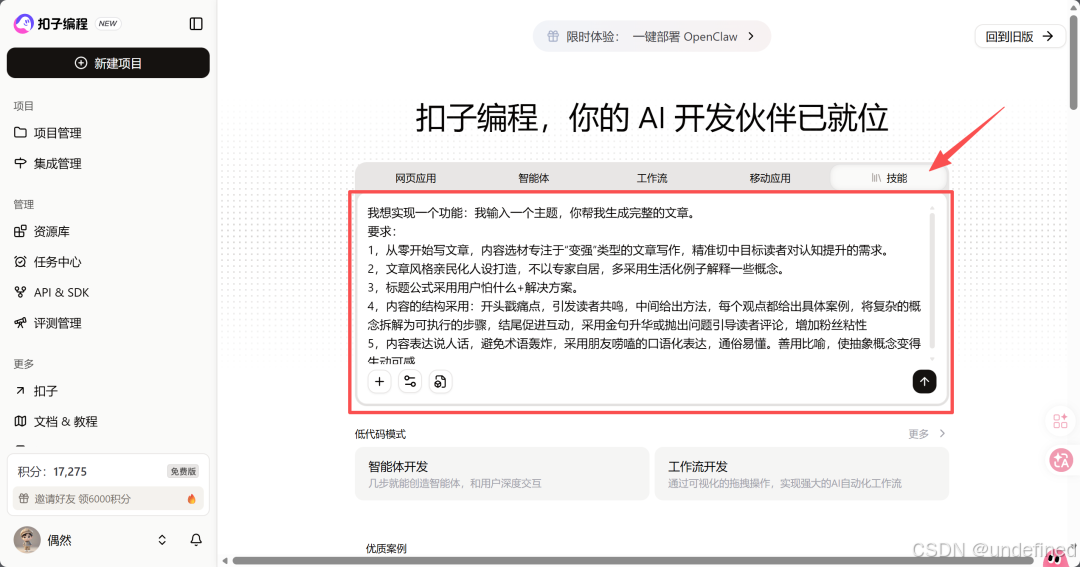Click the 扣子编程 logo icon

[23, 24]
